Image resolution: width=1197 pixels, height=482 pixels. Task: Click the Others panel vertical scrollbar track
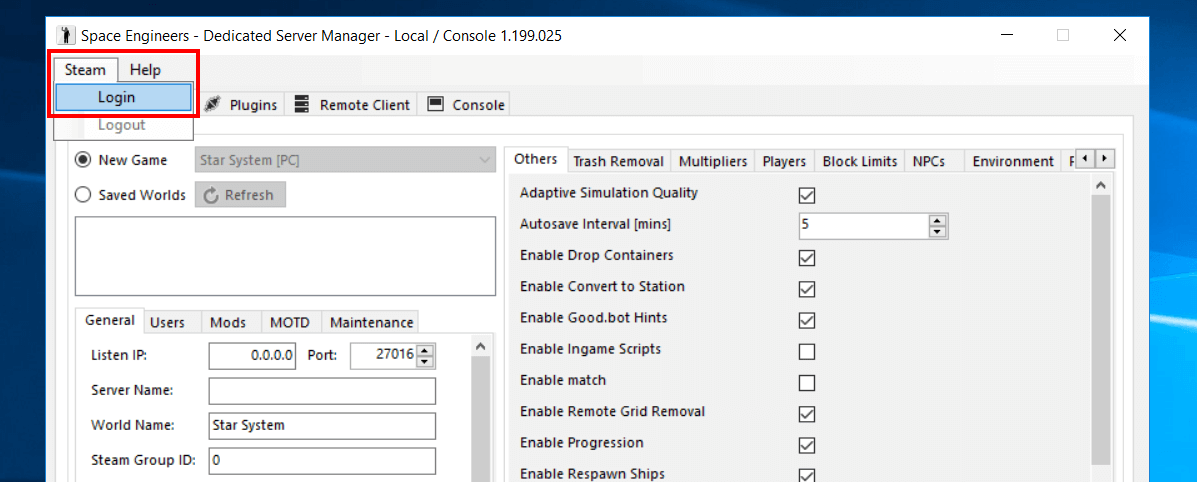pyautogui.click(x=1100, y=328)
